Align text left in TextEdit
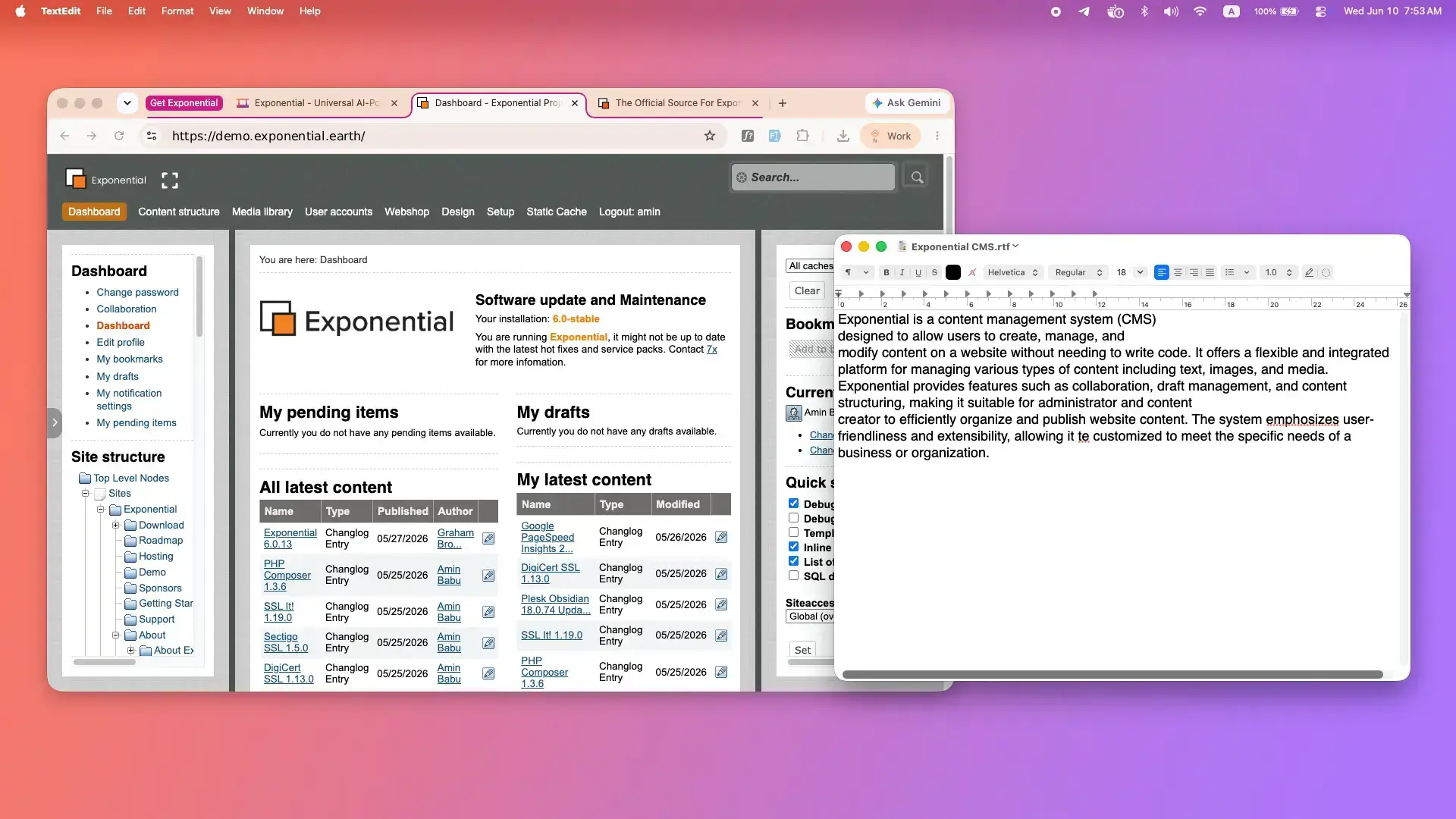1456x819 pixels. click(1161, 273)
